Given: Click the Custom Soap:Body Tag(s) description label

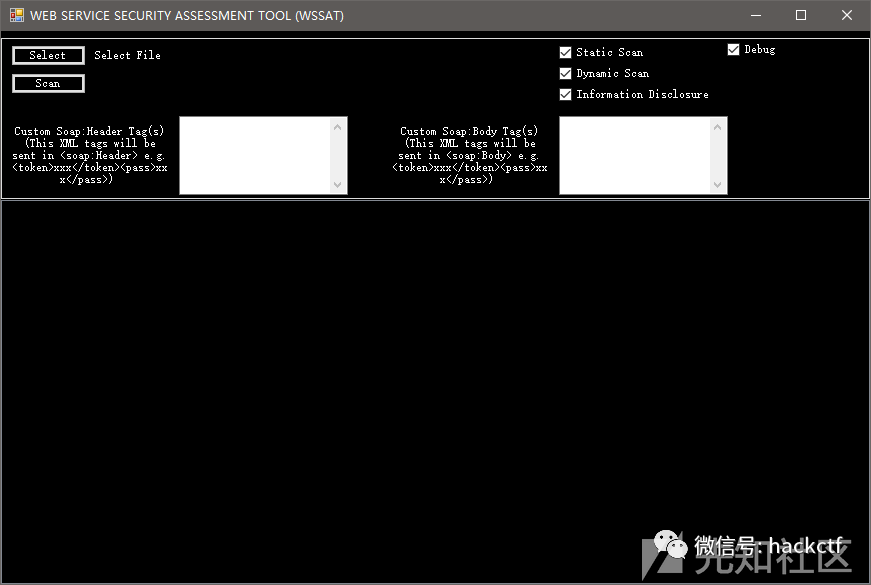Looking at the screenshot, I should 469,155.
